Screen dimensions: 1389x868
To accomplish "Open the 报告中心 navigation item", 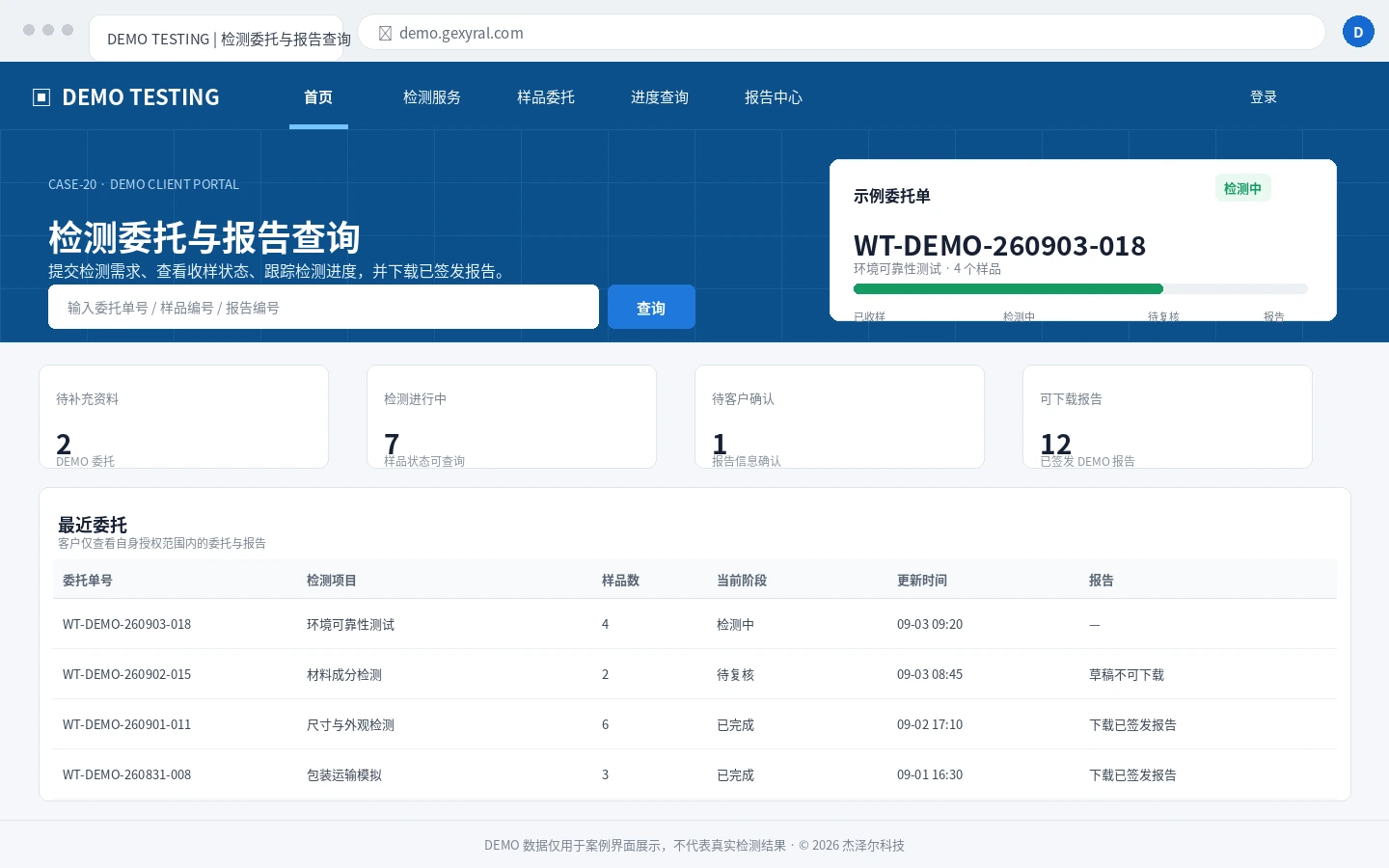I will [774, 97].
